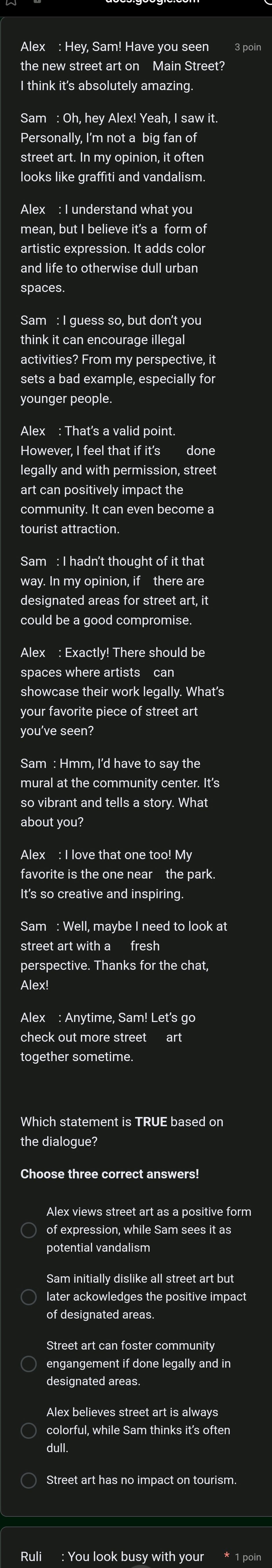Viewport: 272px width, 1568px height.
Task: Click the 'Choose three correct answers!' instruction
Action: [x=110, y=1173]
